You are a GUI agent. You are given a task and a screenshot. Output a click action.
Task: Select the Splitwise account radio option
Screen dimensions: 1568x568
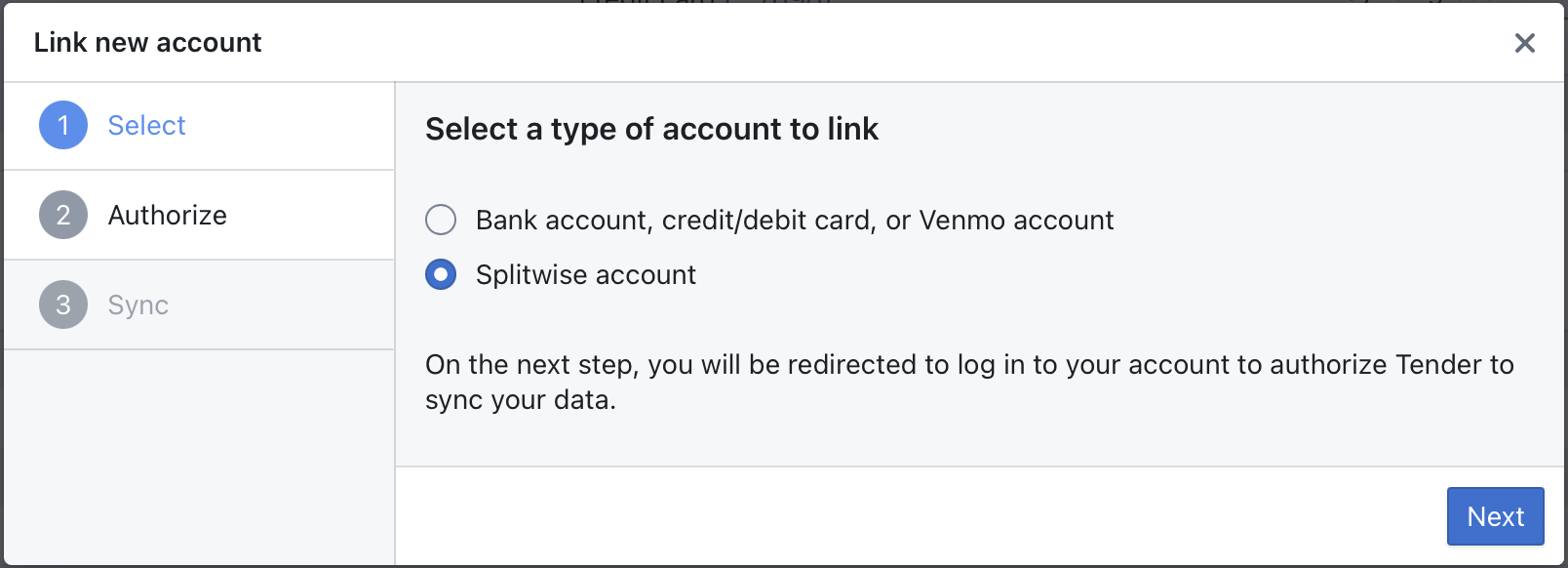point(441,274)
